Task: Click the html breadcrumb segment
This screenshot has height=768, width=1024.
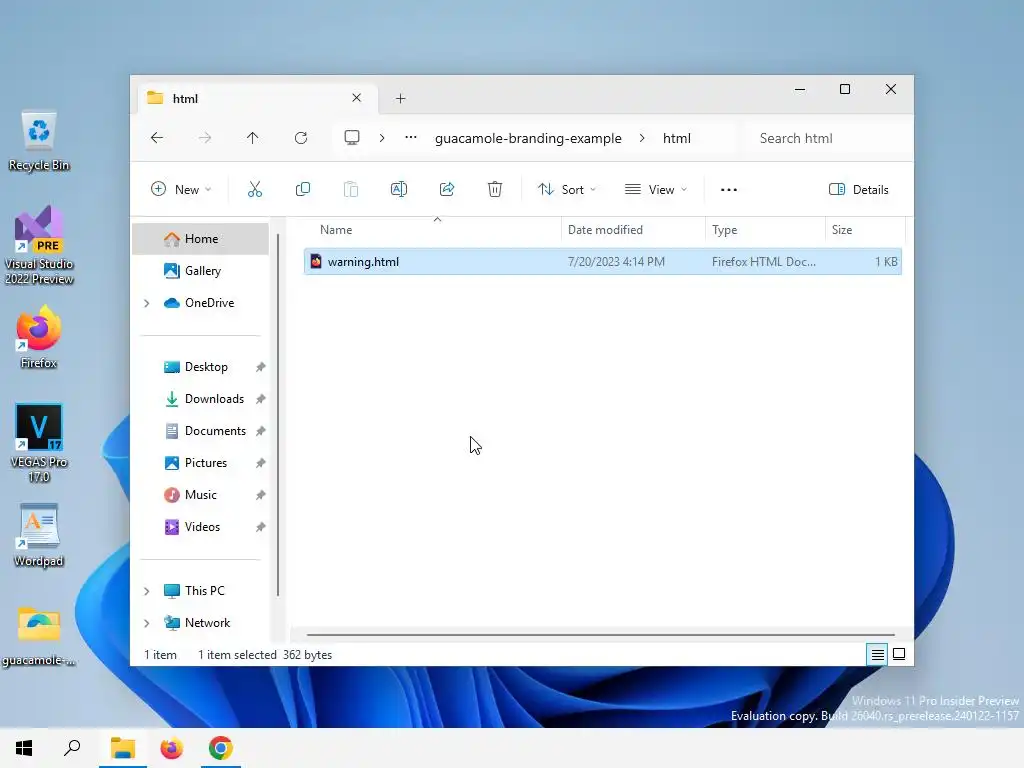Action: (x=677, y=138)
